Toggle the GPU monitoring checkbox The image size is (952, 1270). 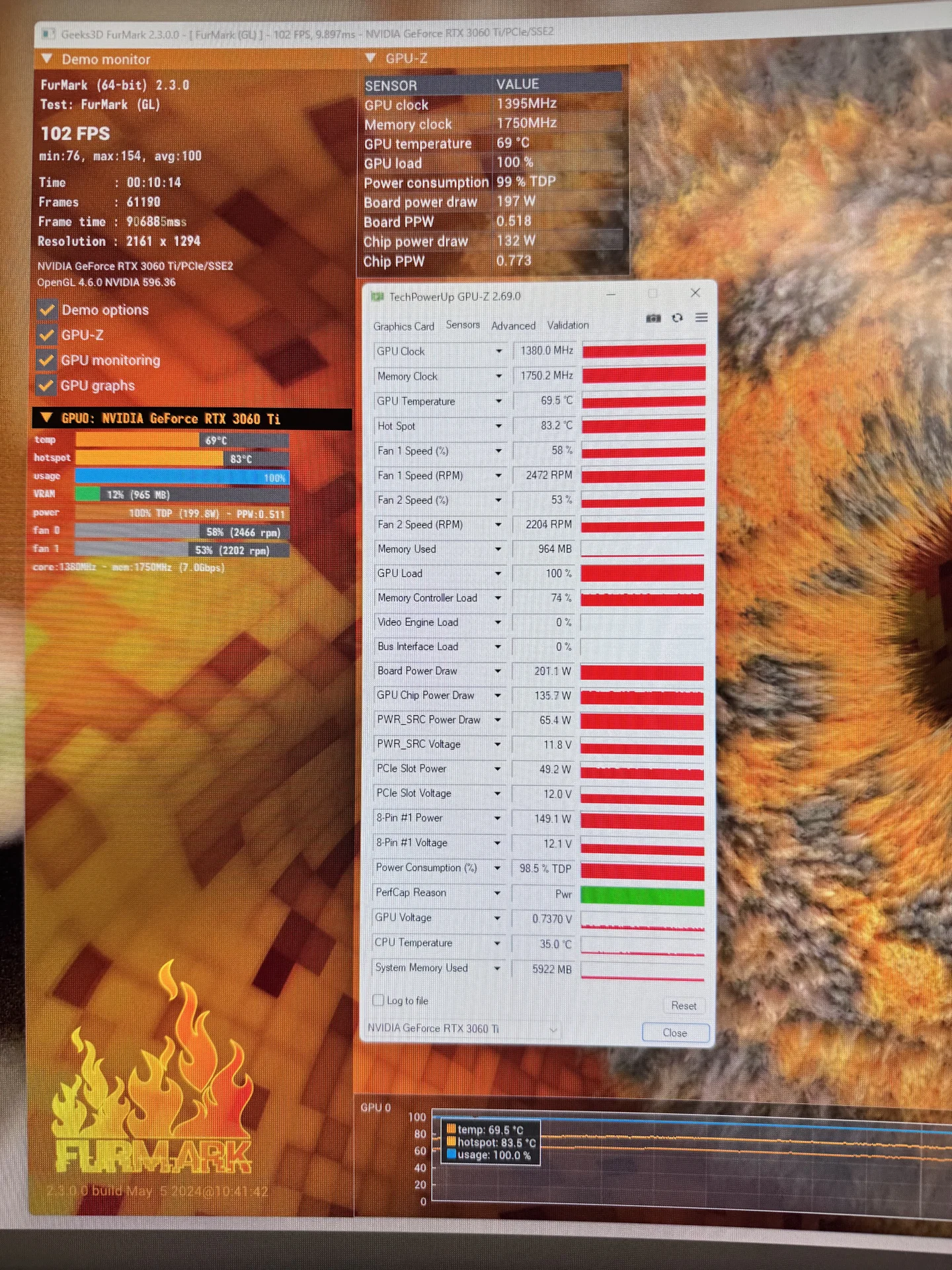point(46,360)
